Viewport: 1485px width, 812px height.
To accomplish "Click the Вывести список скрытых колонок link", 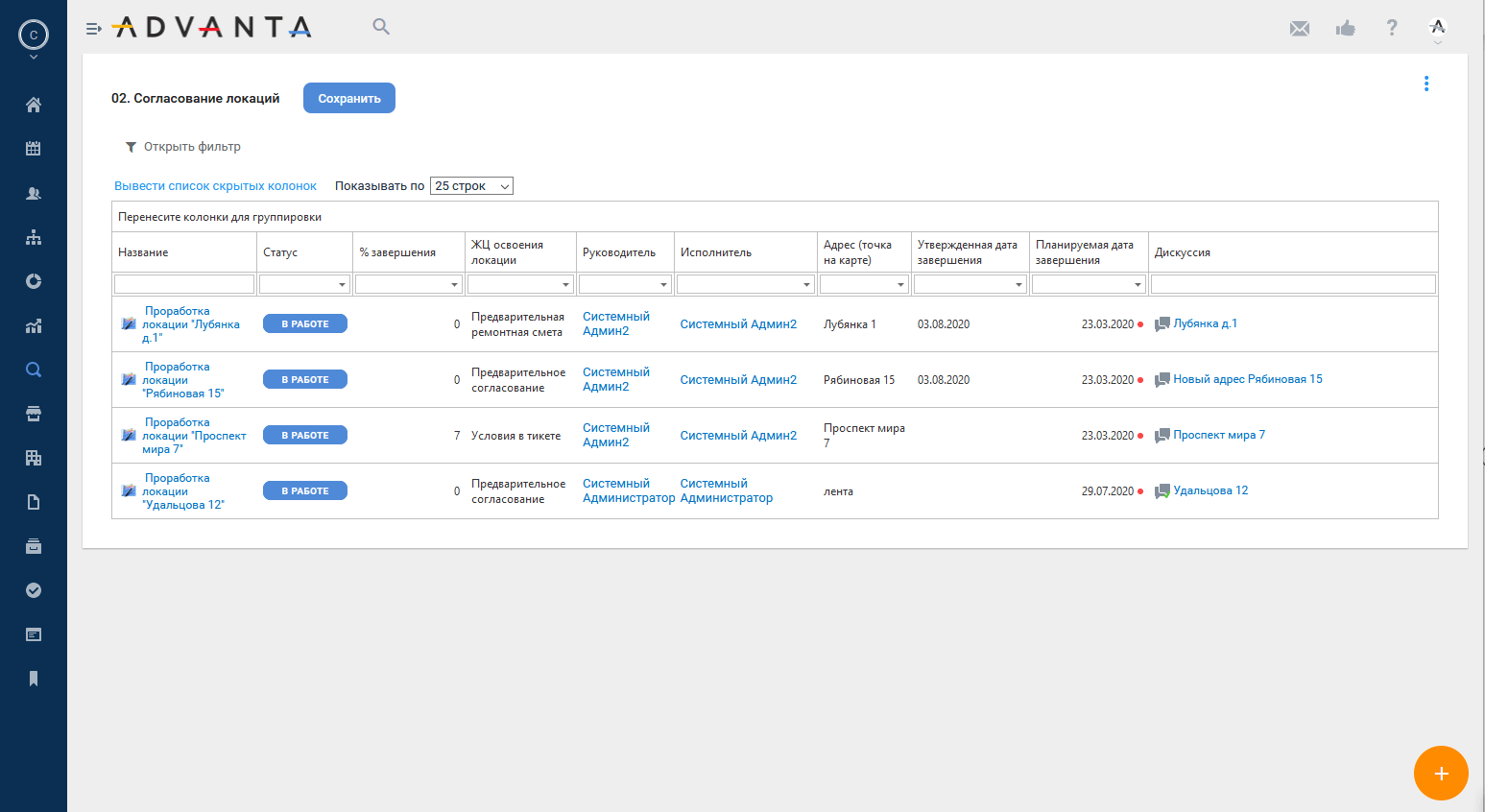I will pos(215,186).
